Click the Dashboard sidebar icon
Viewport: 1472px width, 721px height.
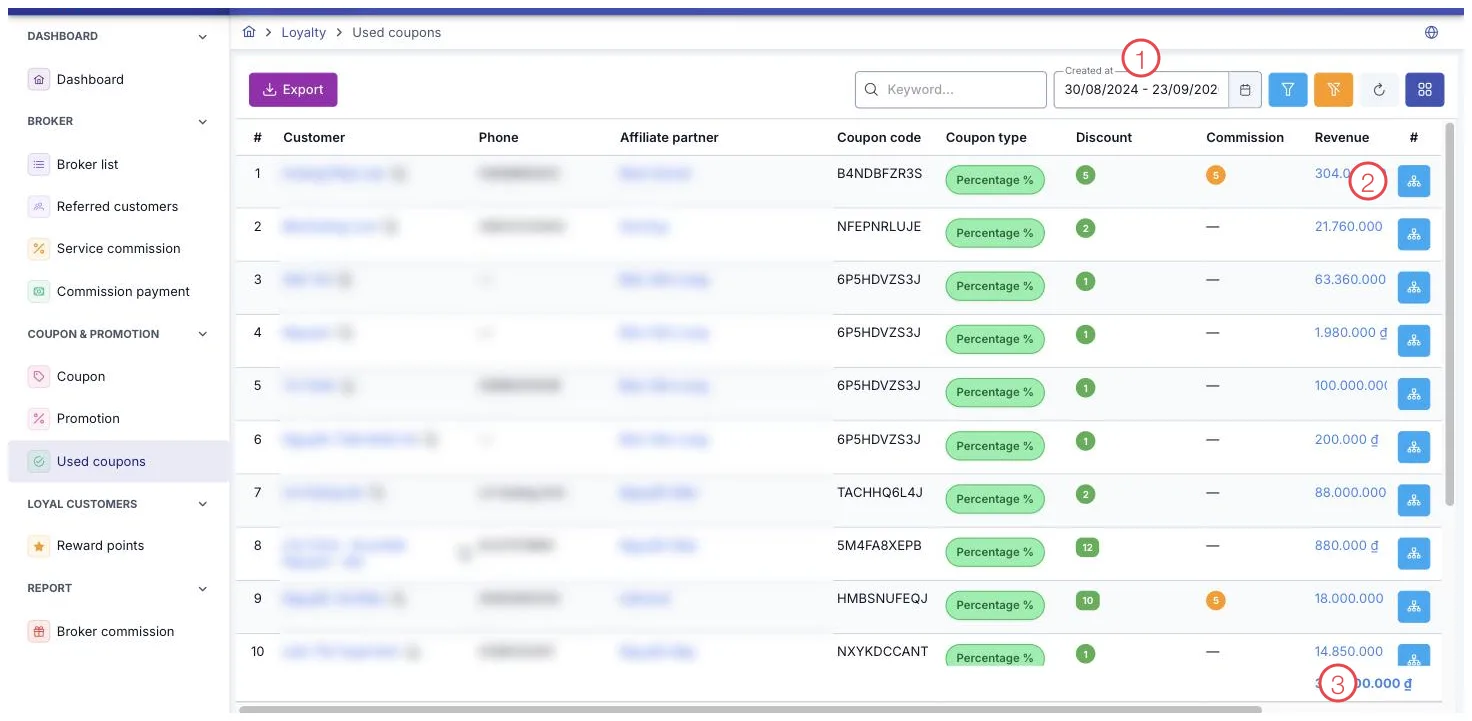coord(38,79)
